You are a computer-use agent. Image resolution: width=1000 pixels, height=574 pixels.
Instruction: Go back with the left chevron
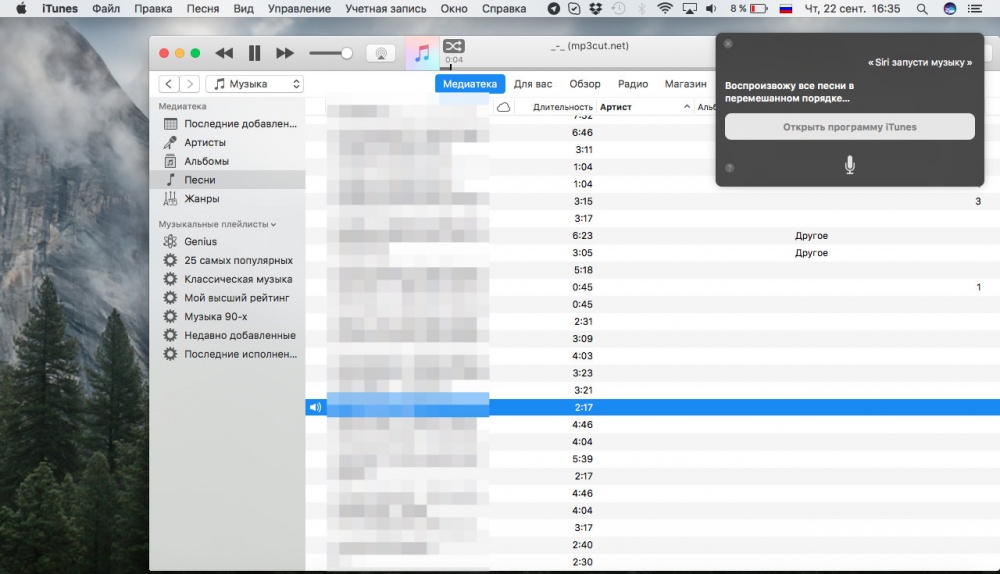pos(168,84)
